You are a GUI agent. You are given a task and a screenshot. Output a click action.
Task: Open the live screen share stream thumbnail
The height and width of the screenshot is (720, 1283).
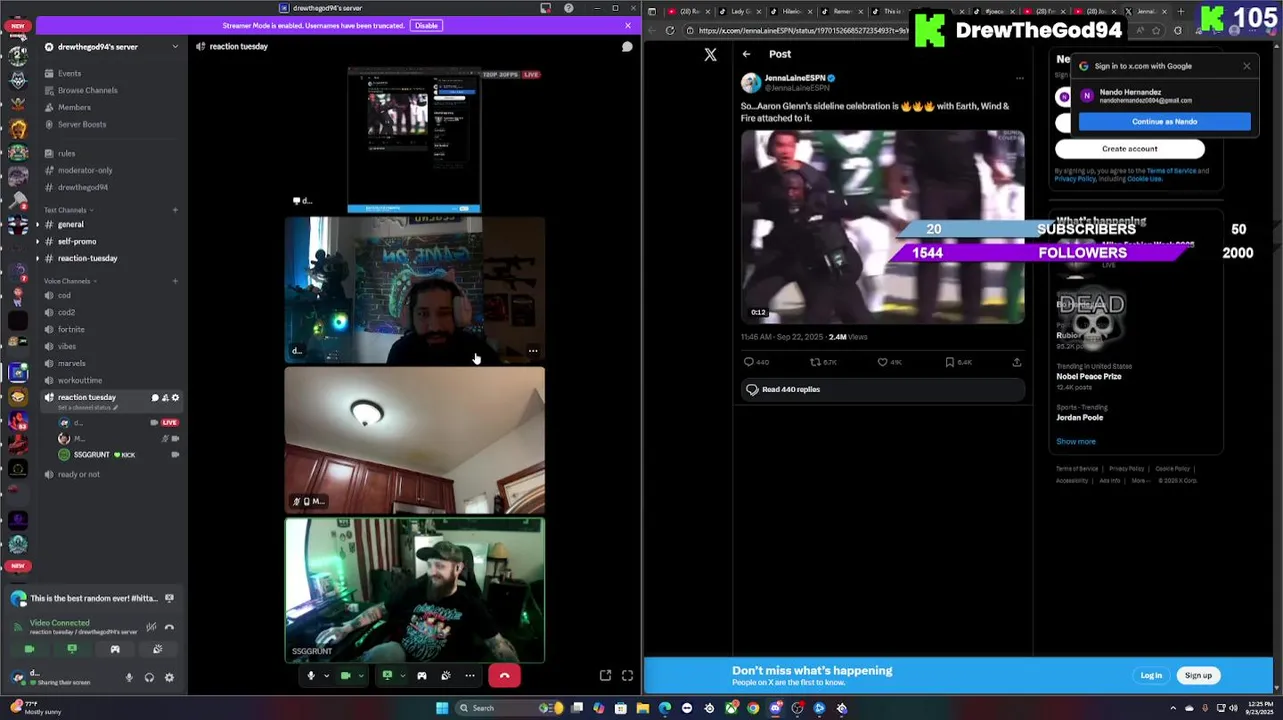[x=414, y=140]
